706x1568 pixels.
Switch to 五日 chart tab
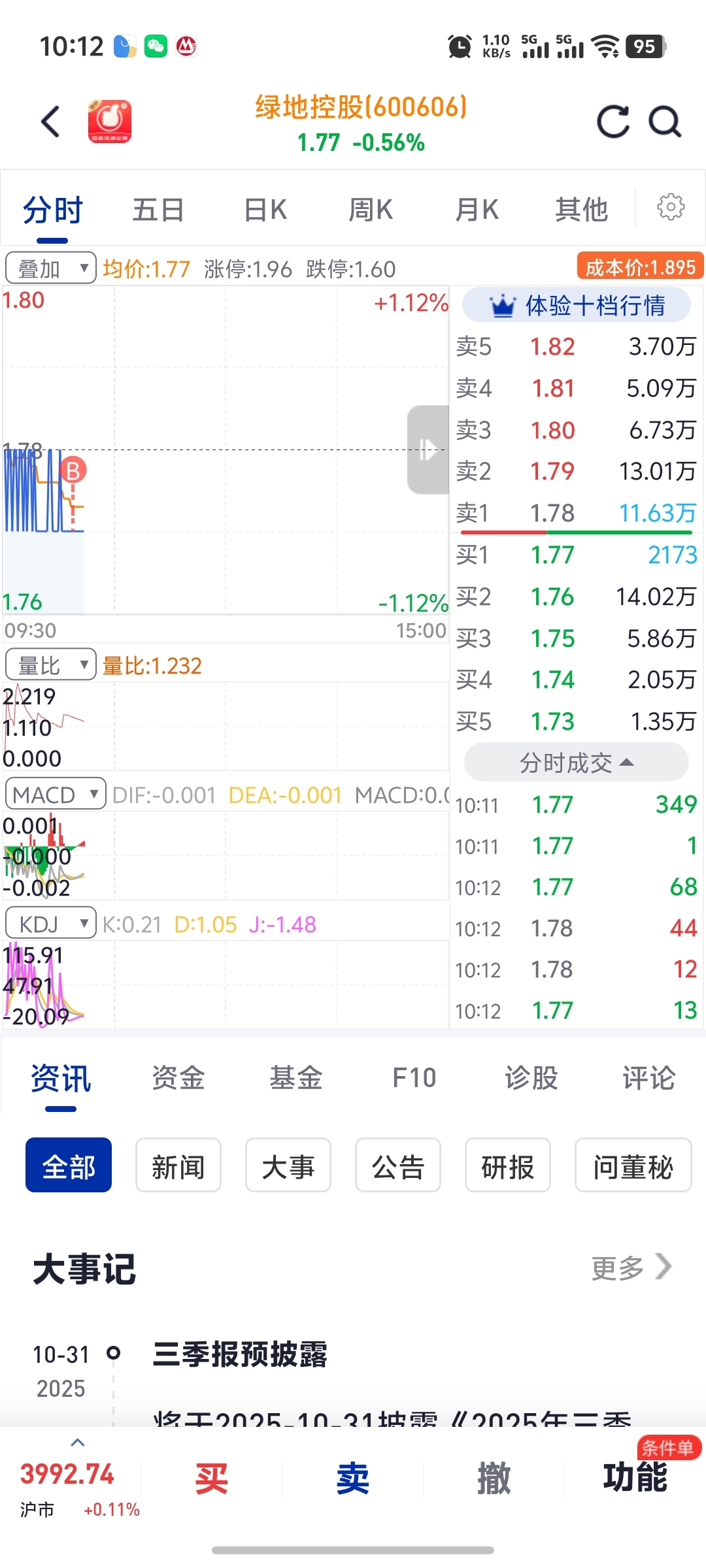(158, 210)
